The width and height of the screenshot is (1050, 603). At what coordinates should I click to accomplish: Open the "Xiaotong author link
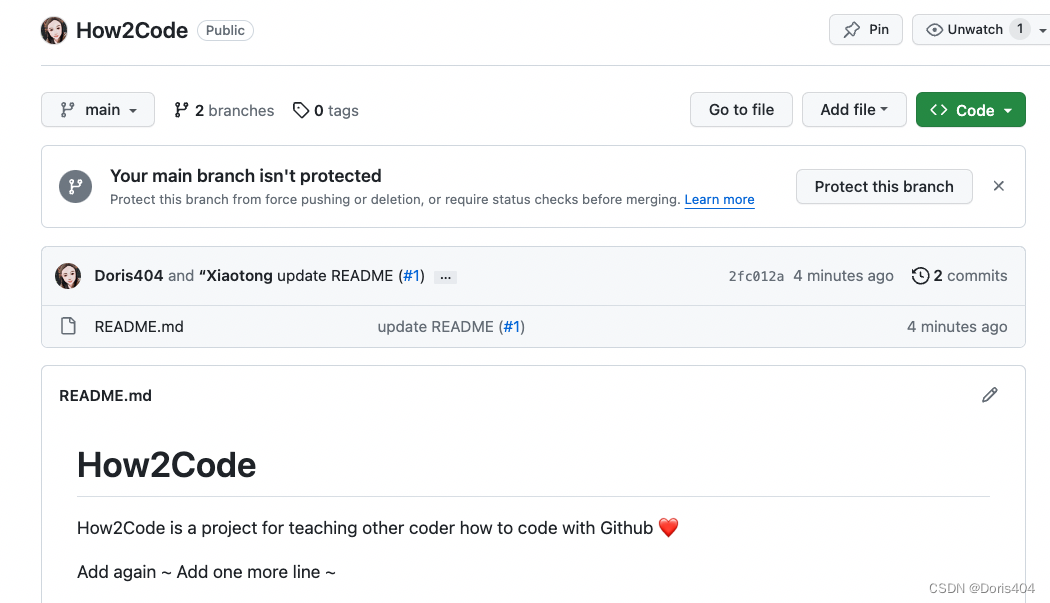click(236, 276)
